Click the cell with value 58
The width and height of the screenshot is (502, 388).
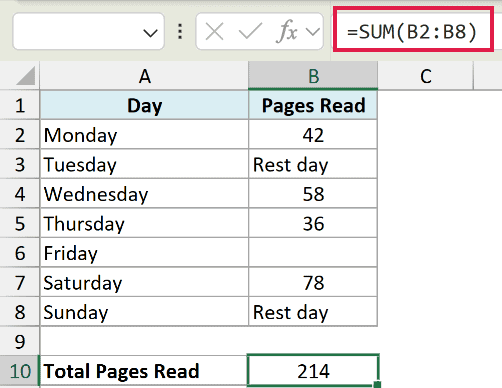click(313, 194)
